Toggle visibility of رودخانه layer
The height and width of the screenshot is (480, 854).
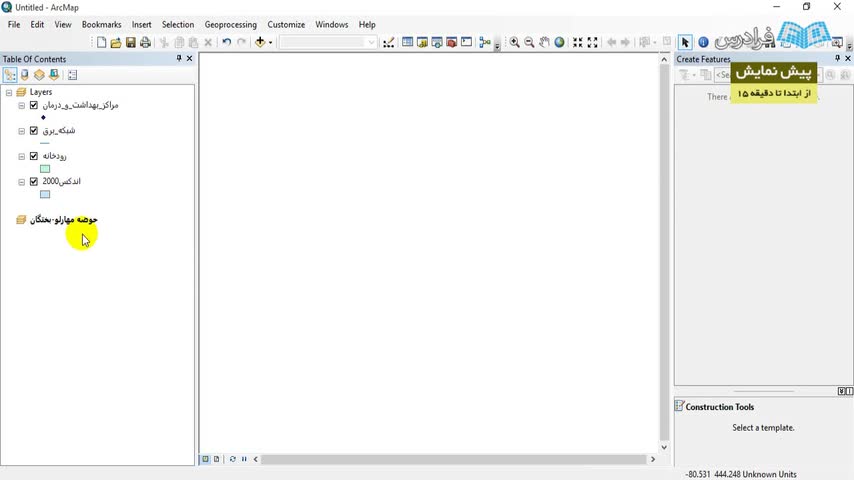[x=34, y=156]
